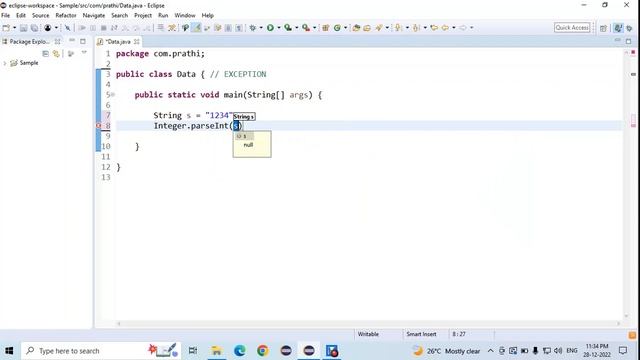This screenshot has width=640, height=360.
Task: Click the Save All toolbar icon
Action: tap(34, 28)
